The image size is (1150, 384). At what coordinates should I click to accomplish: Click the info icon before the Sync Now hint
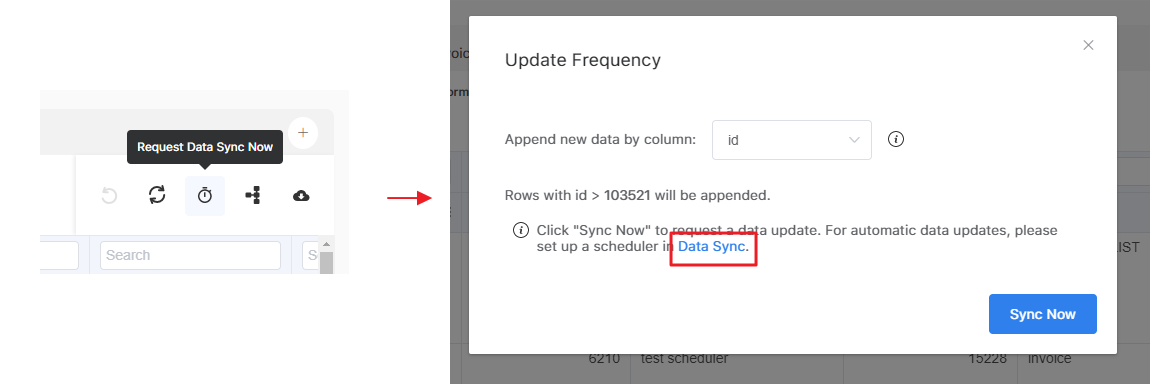click(520, 230)
